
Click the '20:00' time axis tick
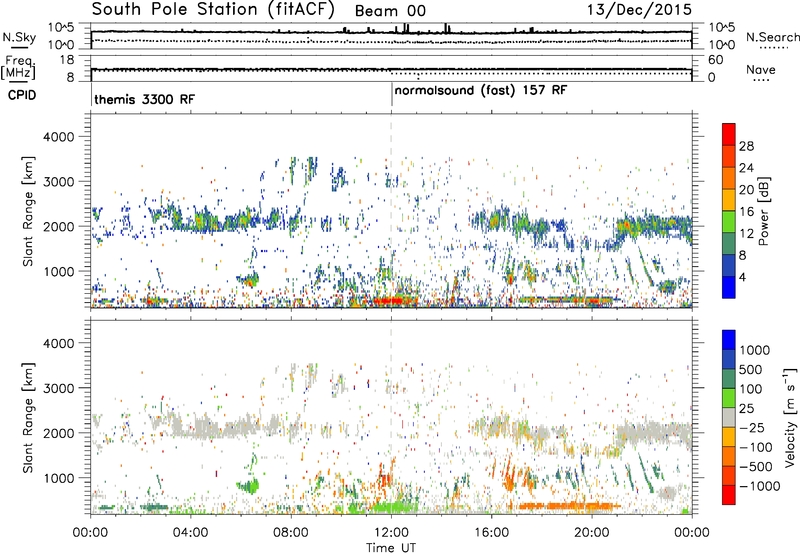[592, 533]
